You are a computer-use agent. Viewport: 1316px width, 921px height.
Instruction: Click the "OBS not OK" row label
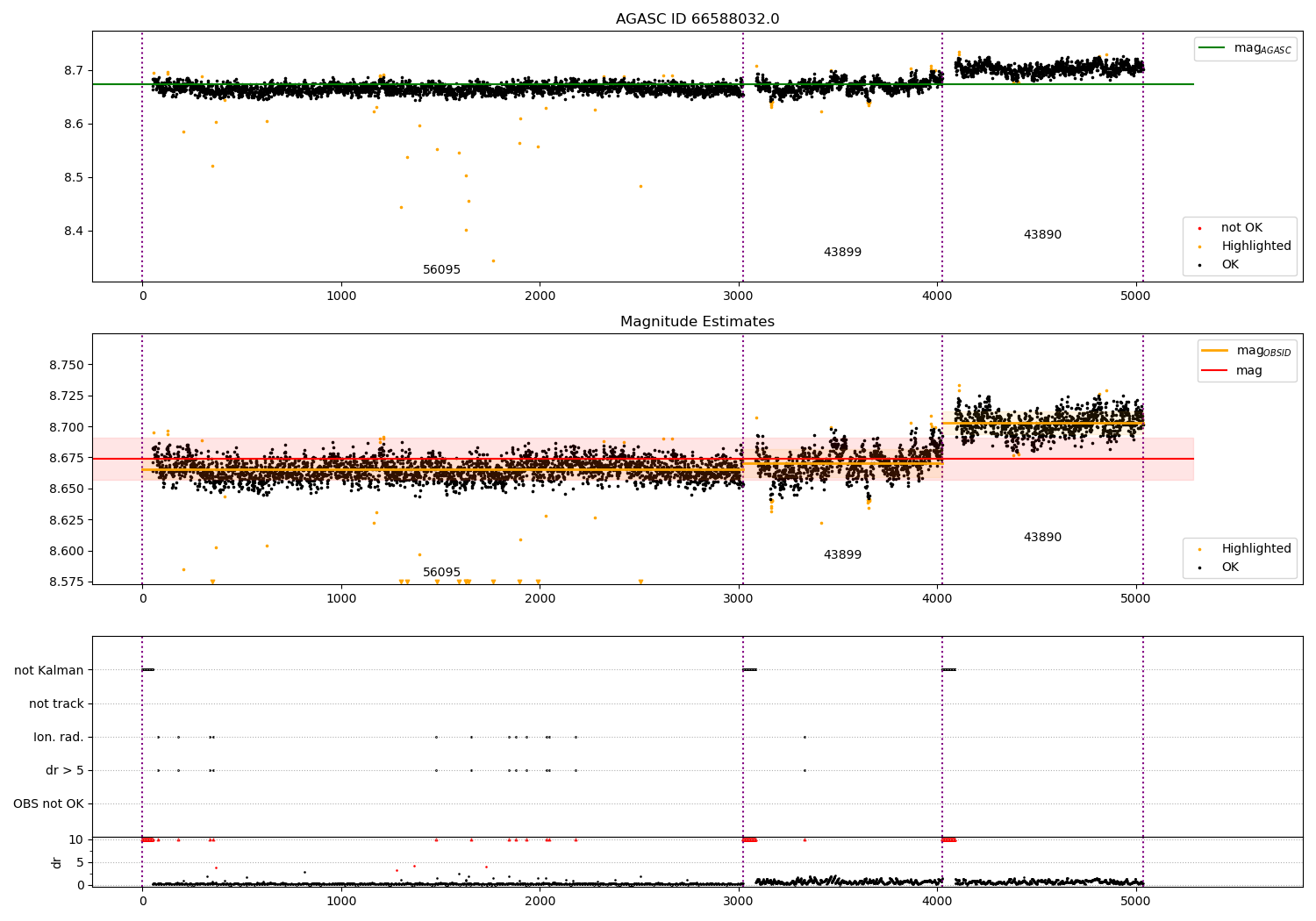(49, 804)
